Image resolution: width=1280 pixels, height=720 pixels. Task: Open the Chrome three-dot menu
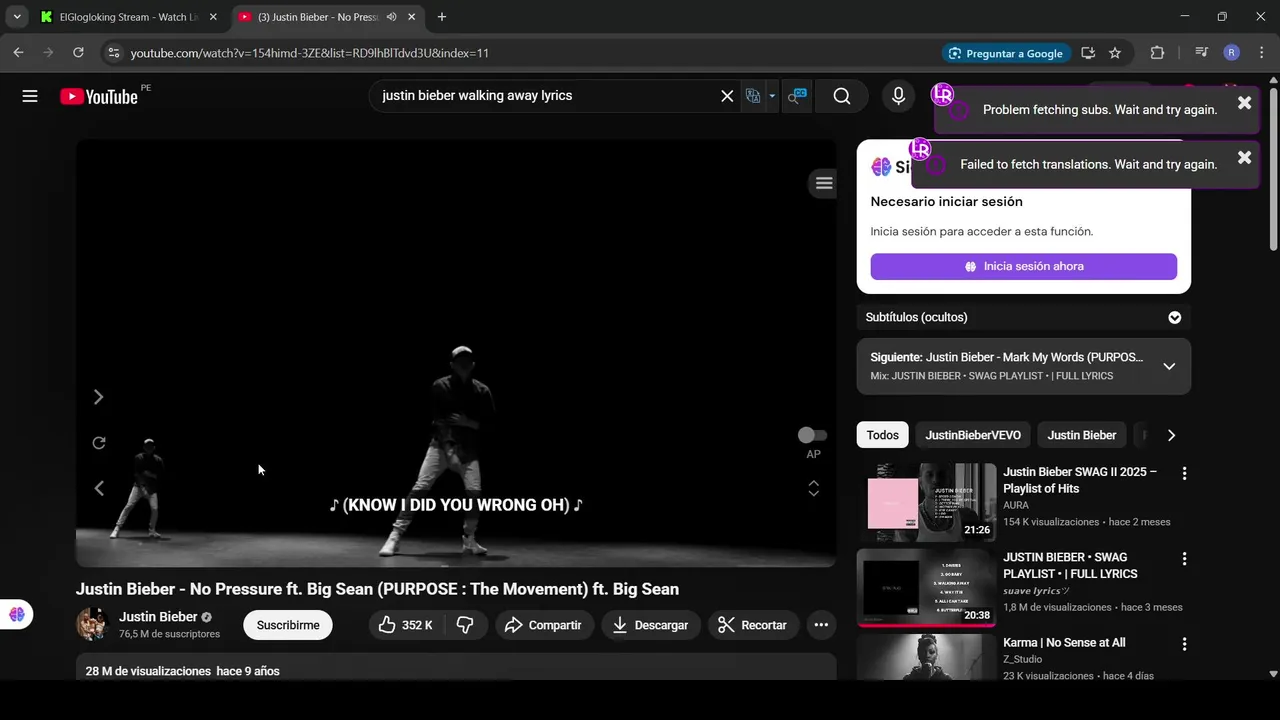1260,53
